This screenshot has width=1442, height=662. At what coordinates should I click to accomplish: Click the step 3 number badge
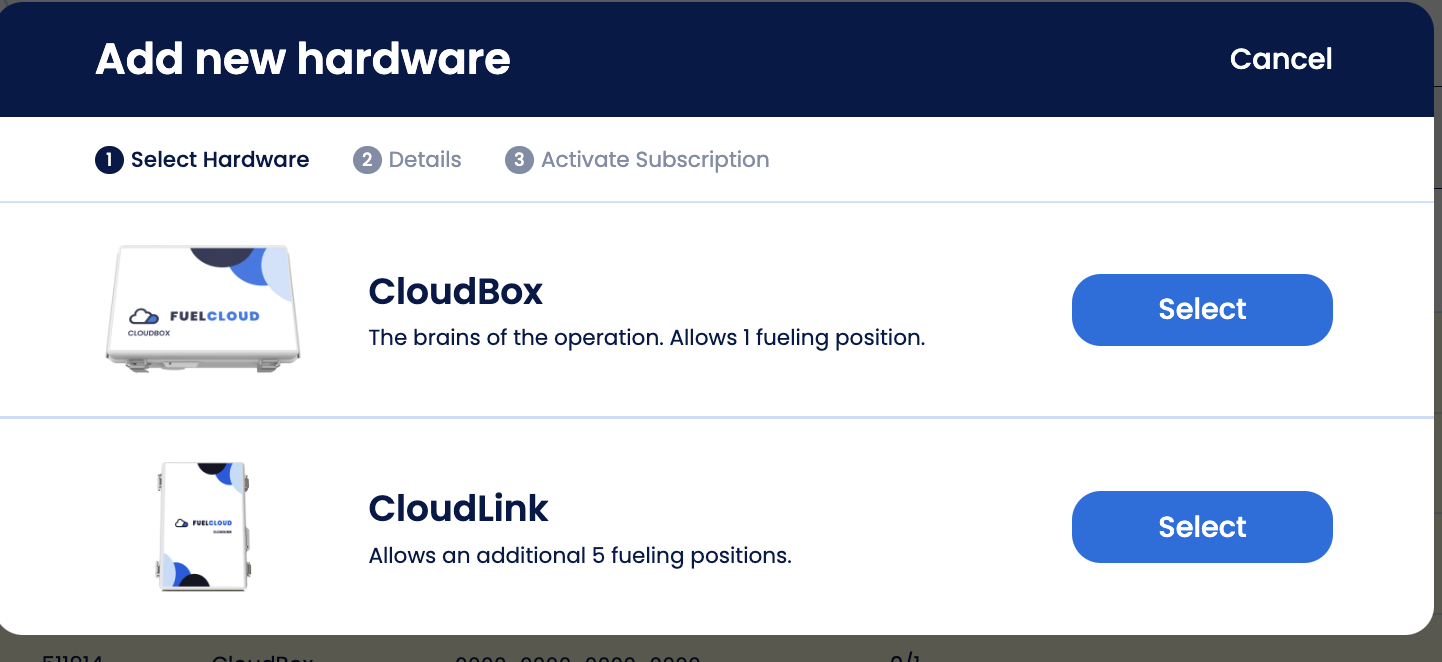click(x=519, y=160)
